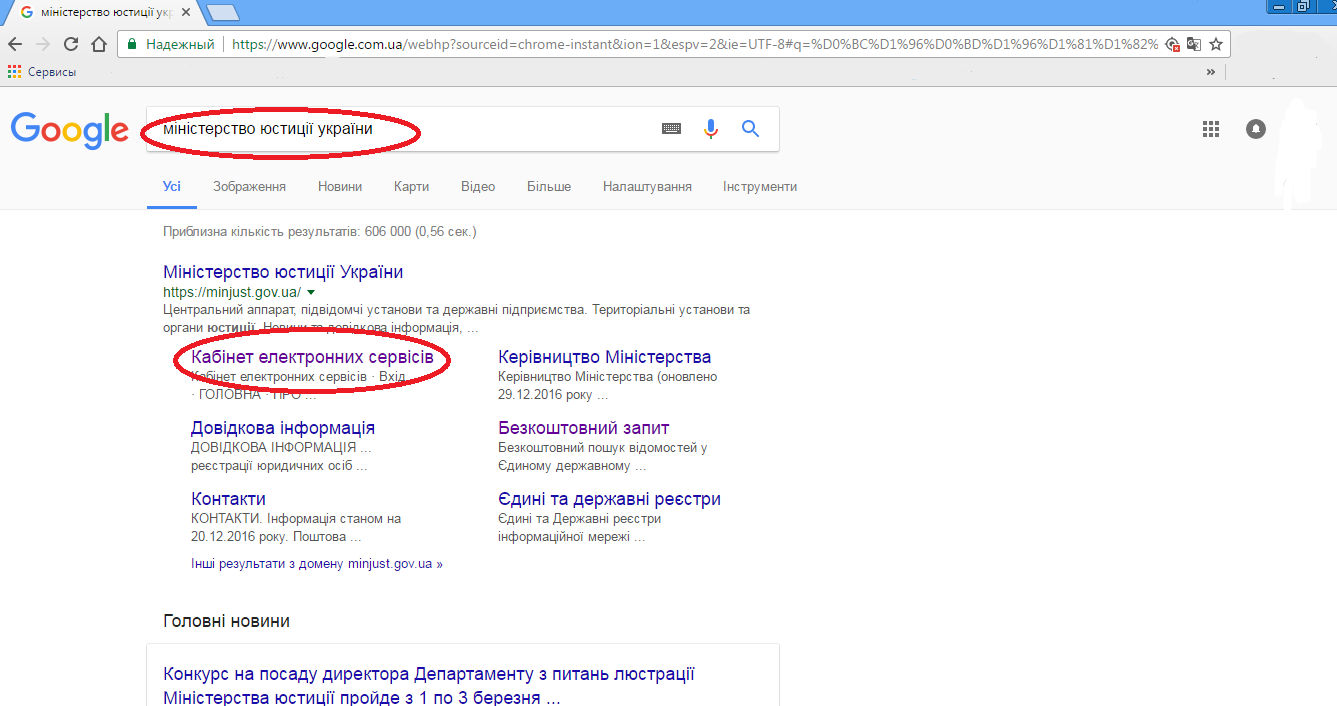Select the Усі results tab

coord(172,186)
